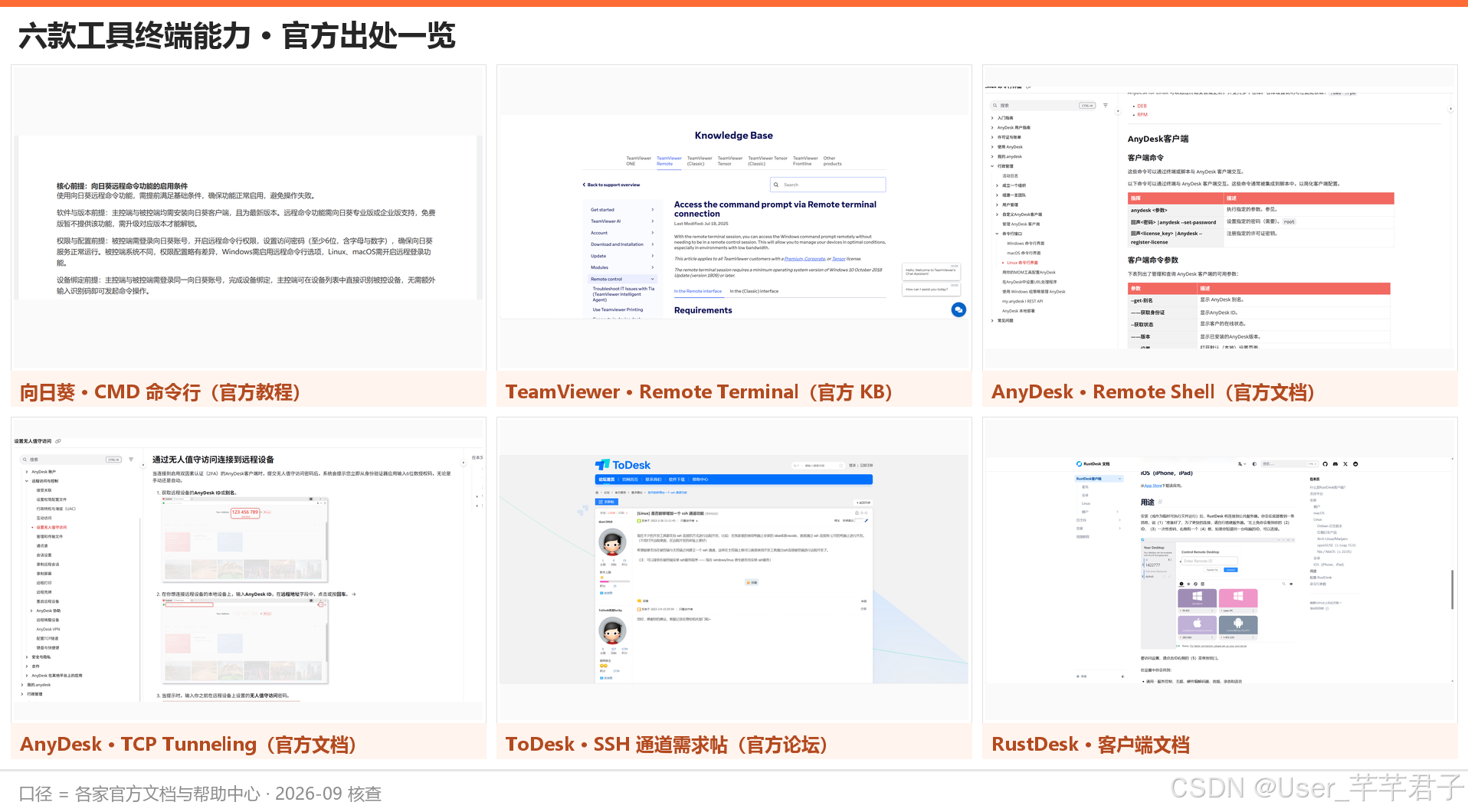The width and height of the screenshot is (1468, 812).
Task: Click the filter icon in AnyDesk TCP Tunneling sidebar
Action: [x=131, y=460]
